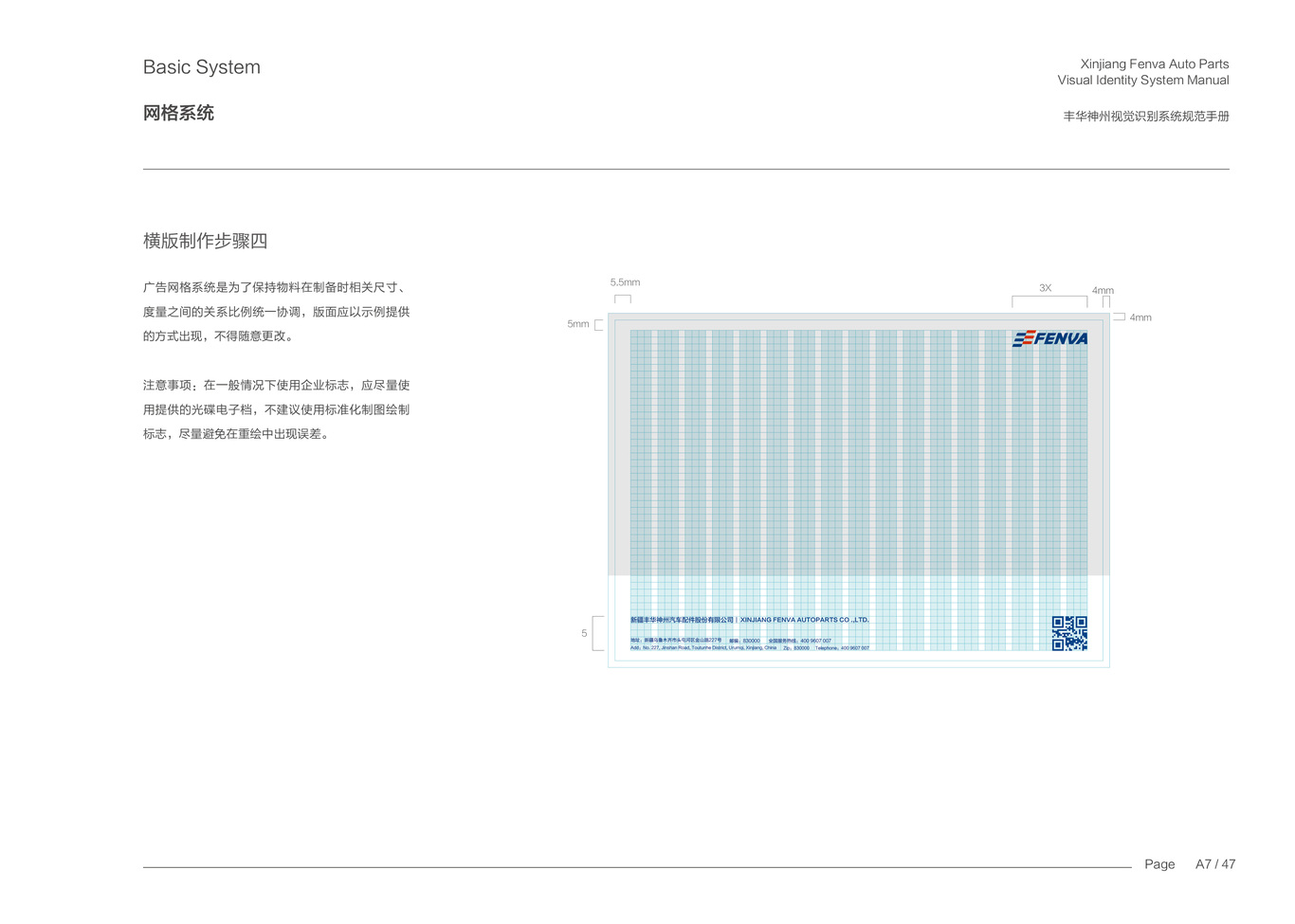The image size is (1295, 924).
Task: Select the line starting '广告网格系统是为了保持'
Action: (276, 287)
